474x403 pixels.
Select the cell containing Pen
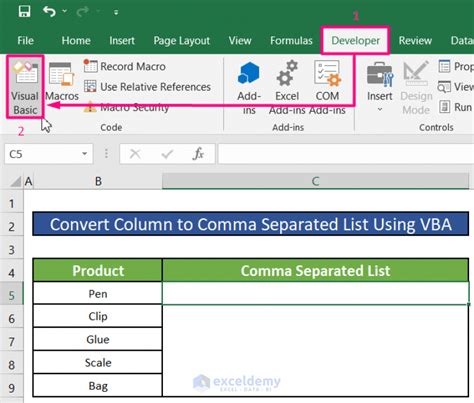[98, 294]
